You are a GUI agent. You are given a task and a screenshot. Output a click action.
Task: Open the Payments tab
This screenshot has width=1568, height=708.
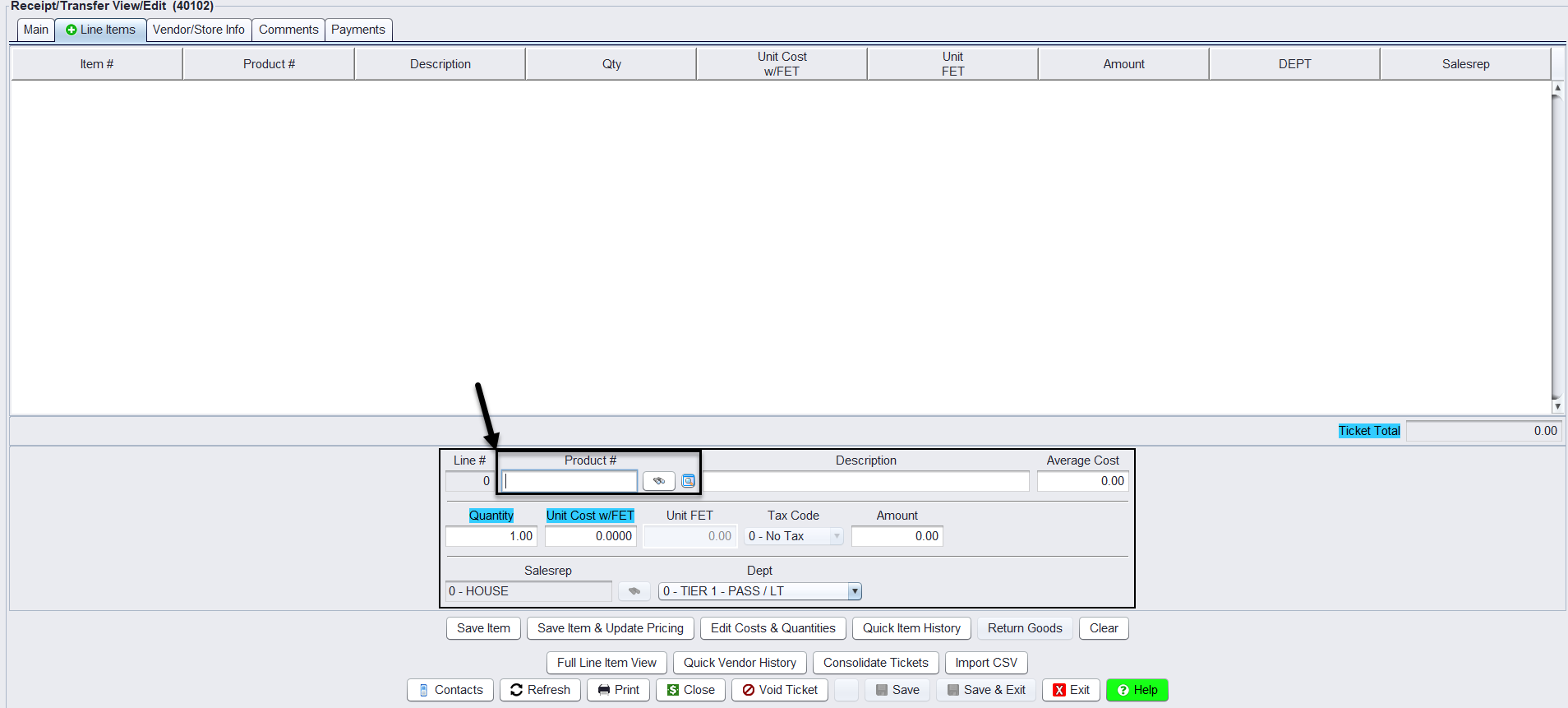click(358, 30)
